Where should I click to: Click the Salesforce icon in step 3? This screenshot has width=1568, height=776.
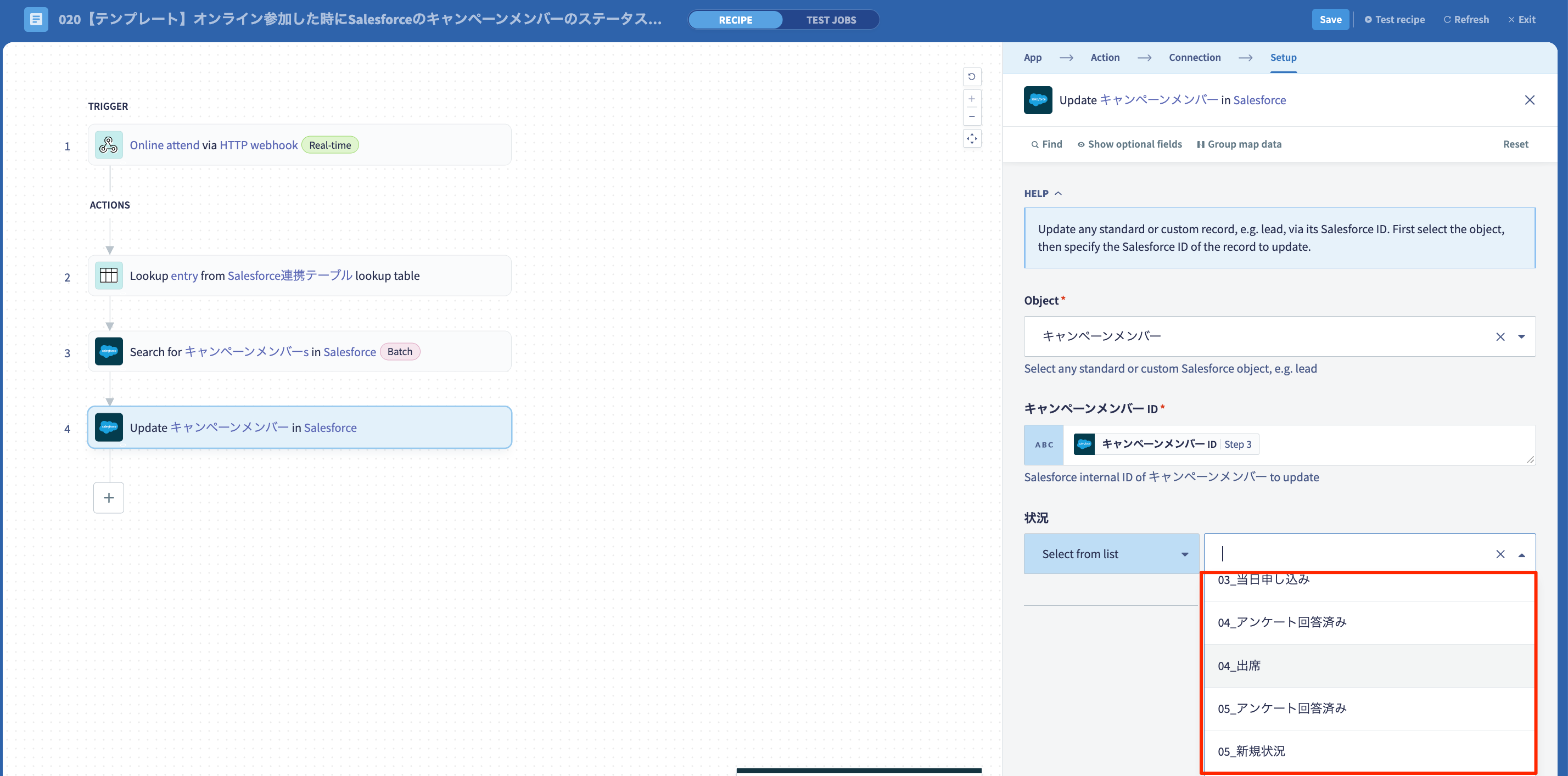point(108,352)
